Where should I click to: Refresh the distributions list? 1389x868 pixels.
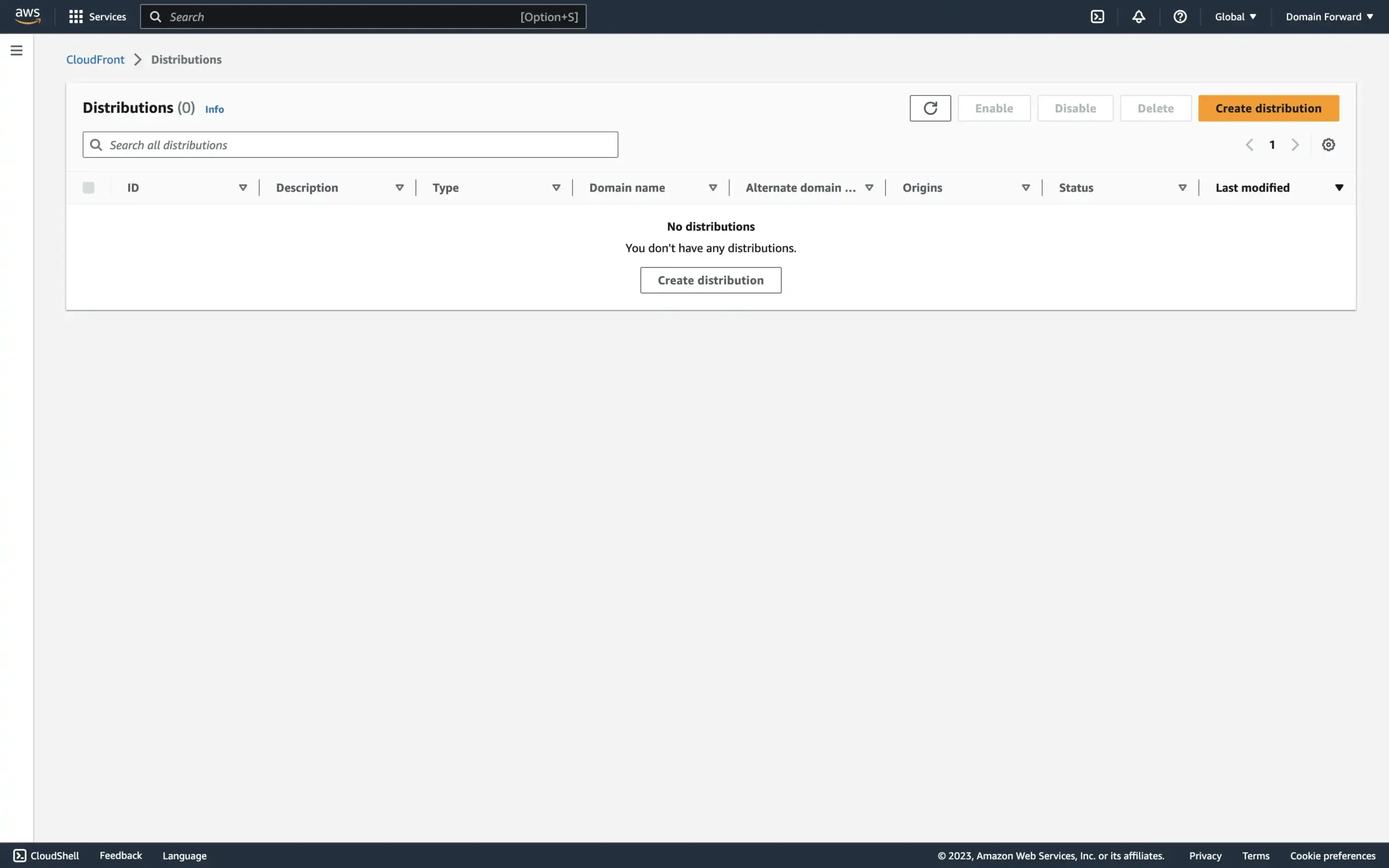(x=930, y=108)
